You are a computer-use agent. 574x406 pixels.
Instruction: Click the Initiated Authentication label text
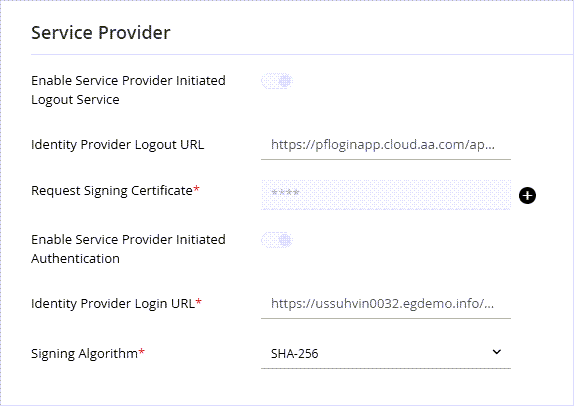click(128, 249)
